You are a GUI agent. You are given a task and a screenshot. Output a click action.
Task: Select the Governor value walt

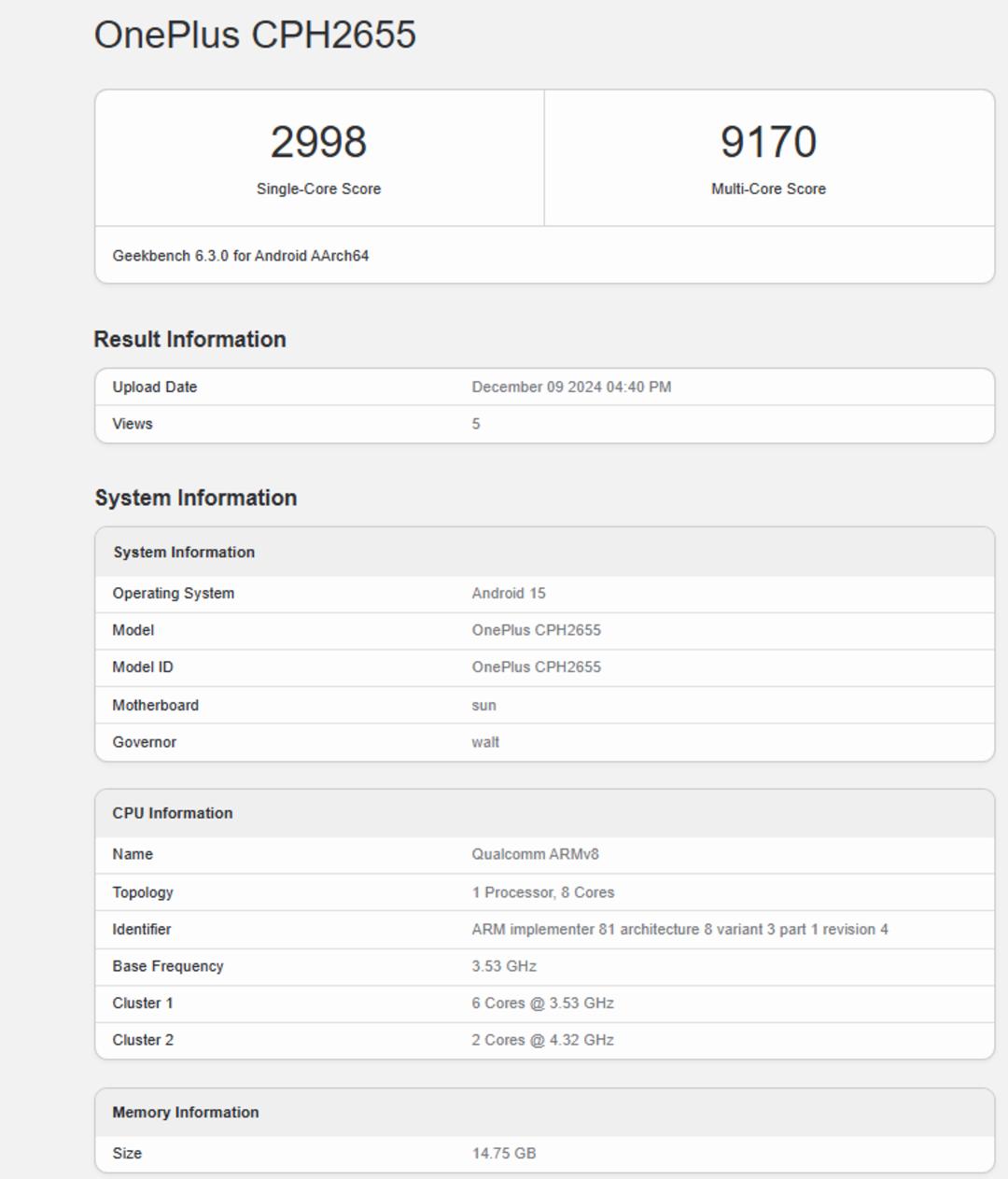click(x=485, y=742)
